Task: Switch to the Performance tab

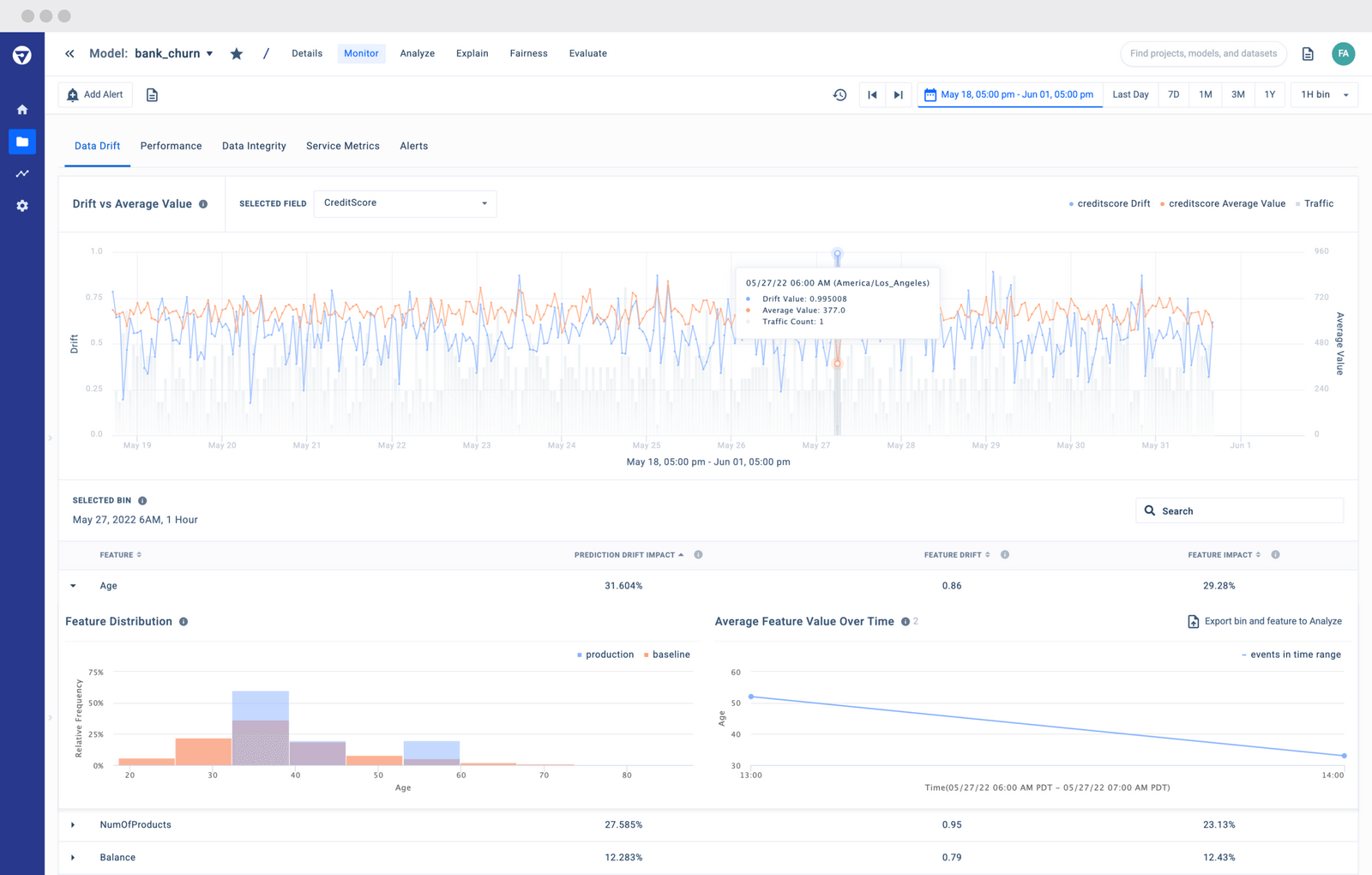Action: tap(171, 146)
